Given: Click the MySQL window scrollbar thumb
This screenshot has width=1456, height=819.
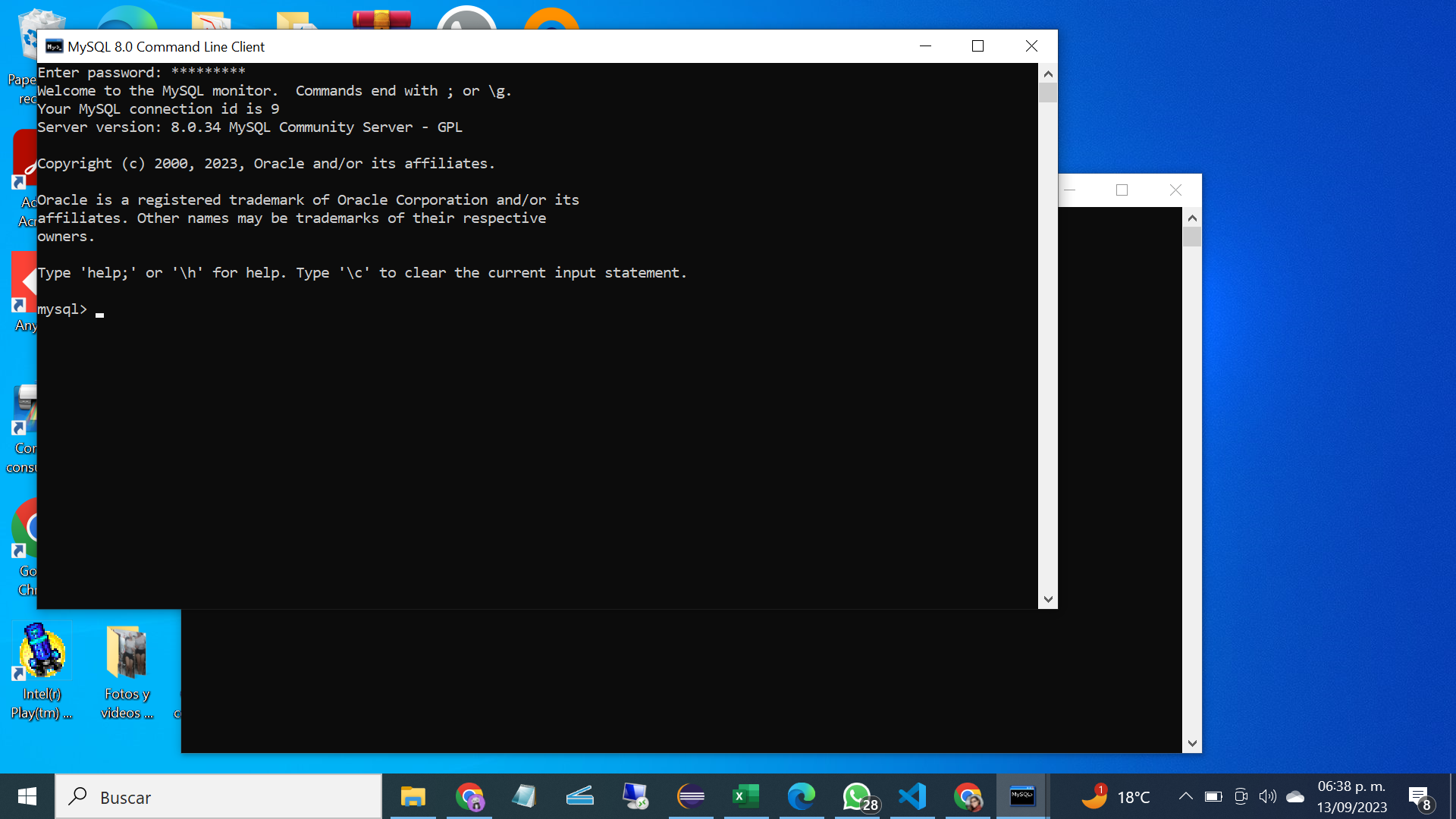Looking at the screenshot, I should pyautogui.click(x=1048, y=93).
